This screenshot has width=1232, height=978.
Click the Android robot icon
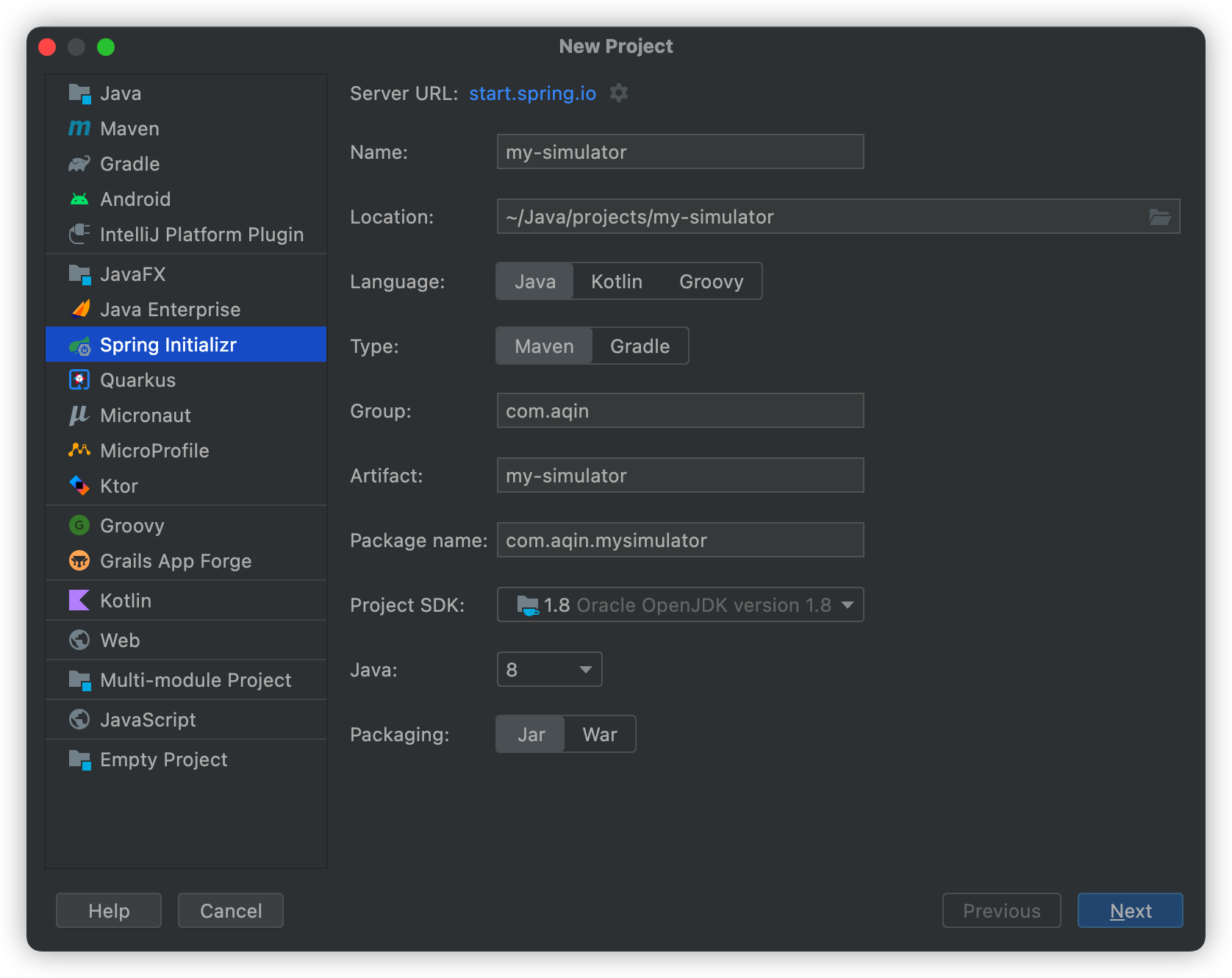click(x=79, y=199)
